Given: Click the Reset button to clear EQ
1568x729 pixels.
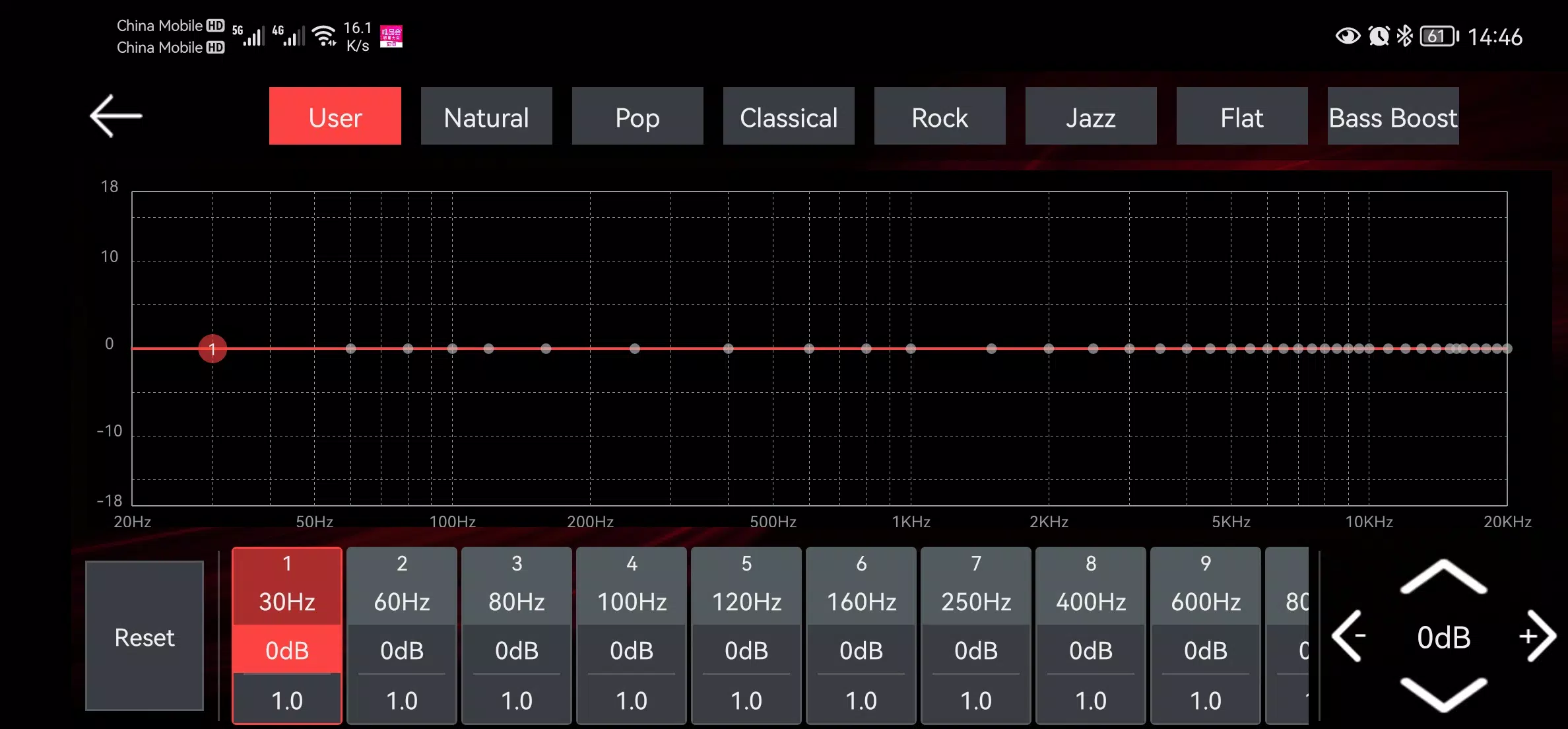Looking at the screenshot, I should tap(145, 637).
